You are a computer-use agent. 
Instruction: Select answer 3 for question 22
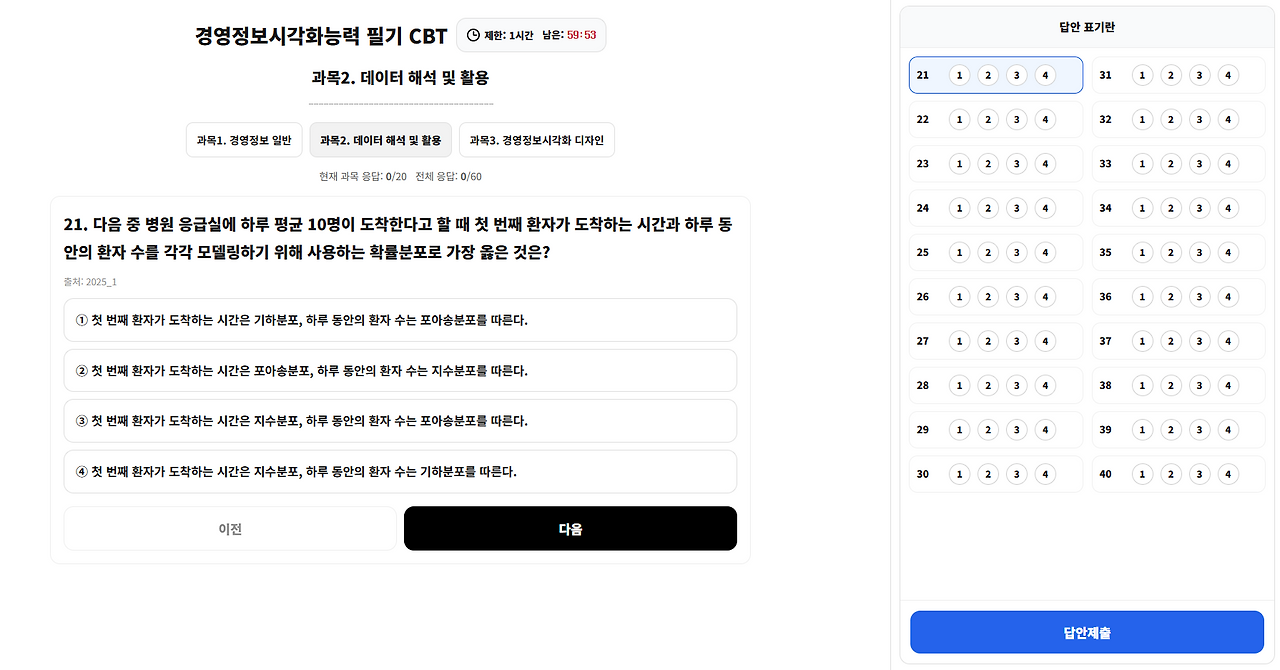pos(1016,119)
